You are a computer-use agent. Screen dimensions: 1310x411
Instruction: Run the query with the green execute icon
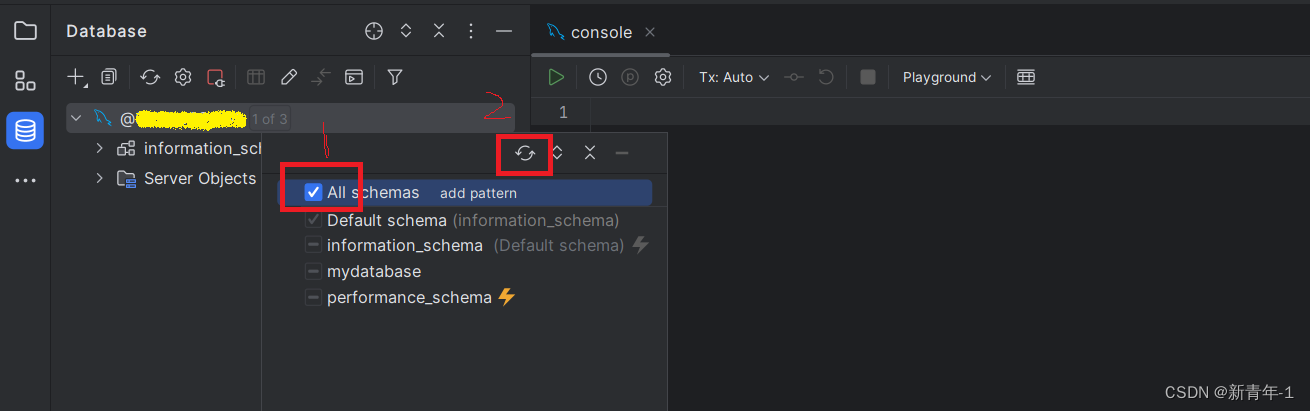(556, 77)
